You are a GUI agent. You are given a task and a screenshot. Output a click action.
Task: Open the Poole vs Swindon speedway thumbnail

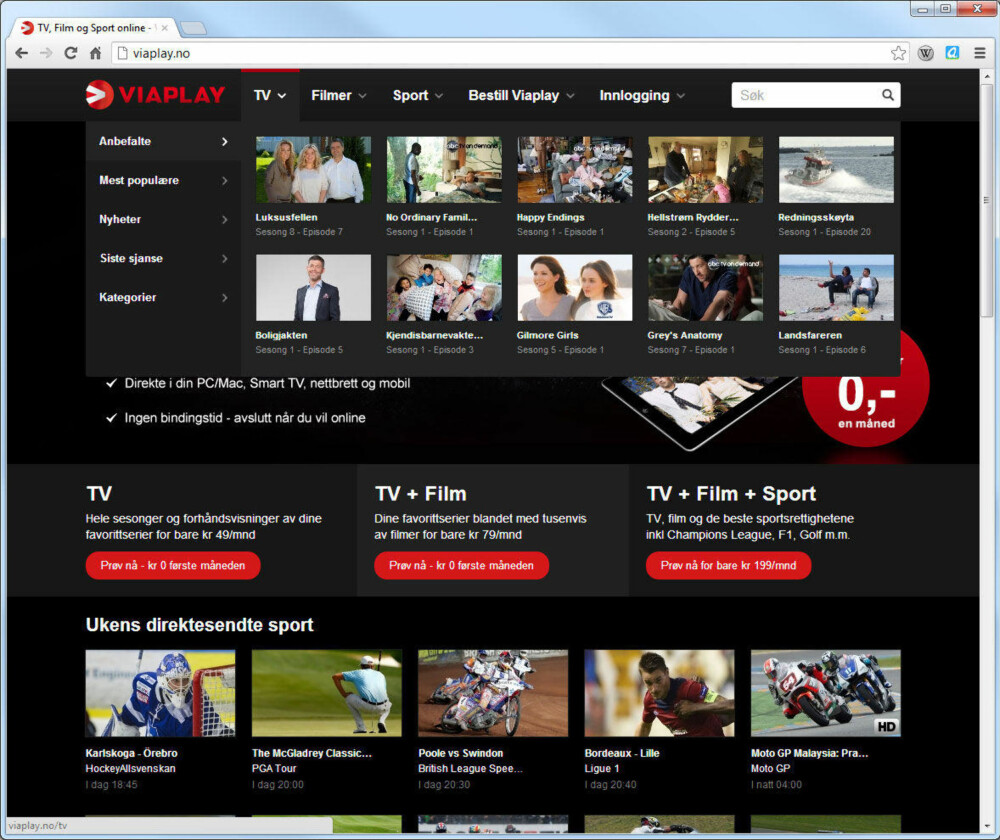(493, 693)
